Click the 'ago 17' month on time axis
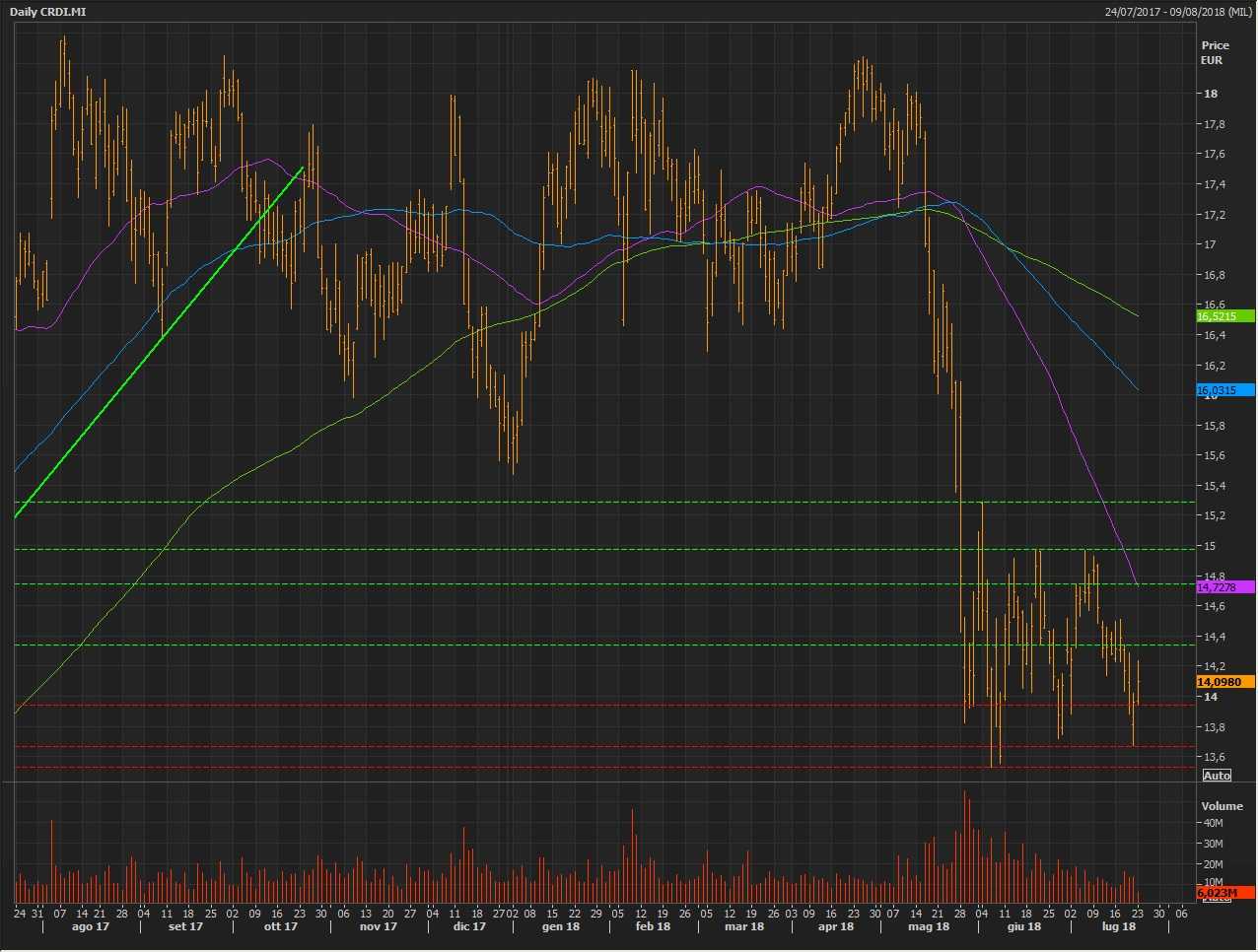 91,926
